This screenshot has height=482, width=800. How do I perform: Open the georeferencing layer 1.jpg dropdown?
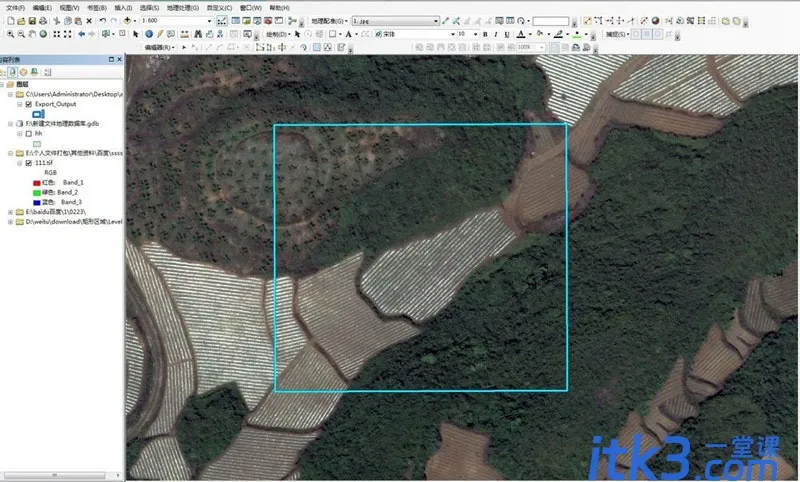(x=436, y=20)
